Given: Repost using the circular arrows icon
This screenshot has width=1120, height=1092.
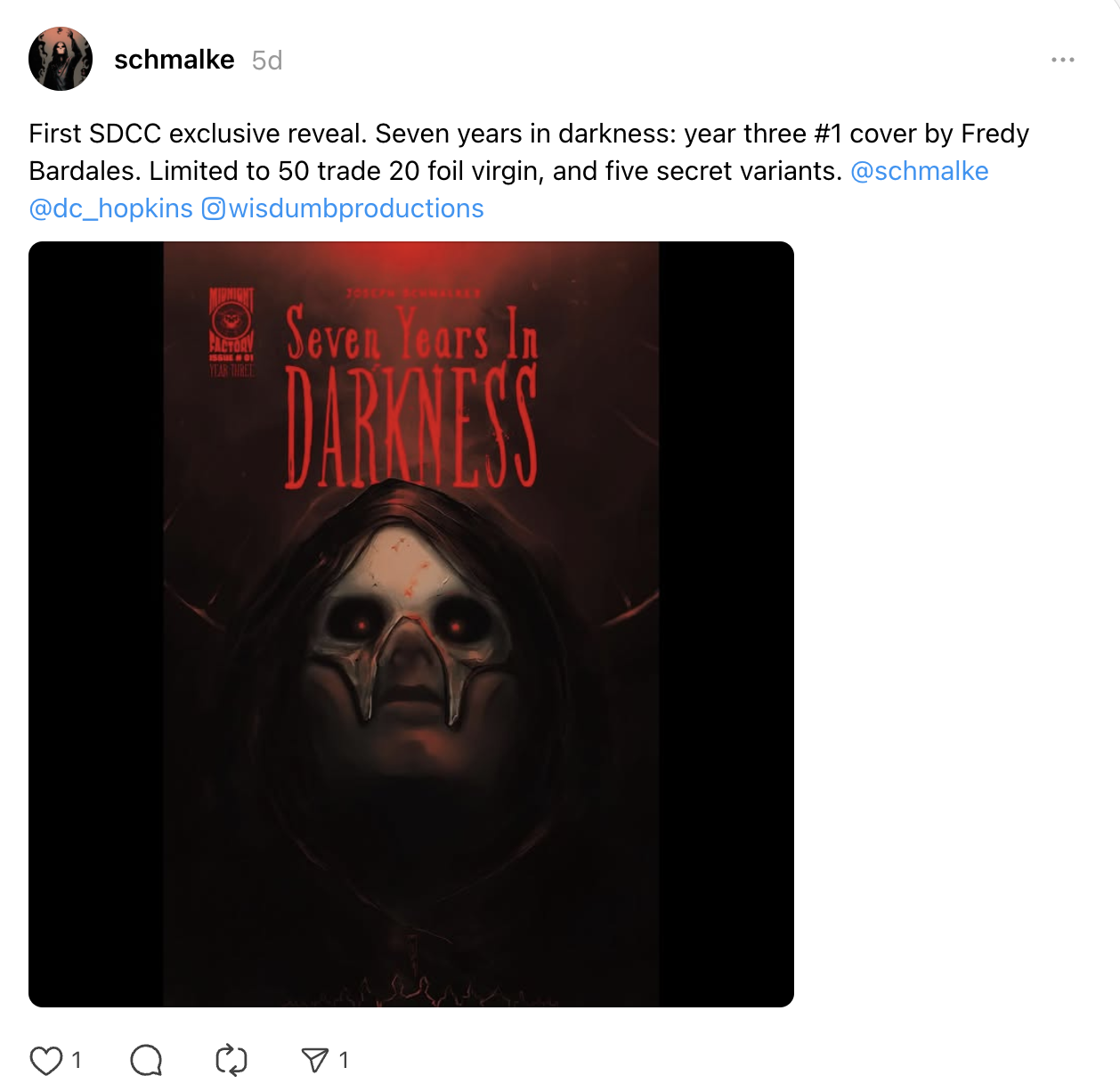Looking at the screenshot, I should (231, 1060).
